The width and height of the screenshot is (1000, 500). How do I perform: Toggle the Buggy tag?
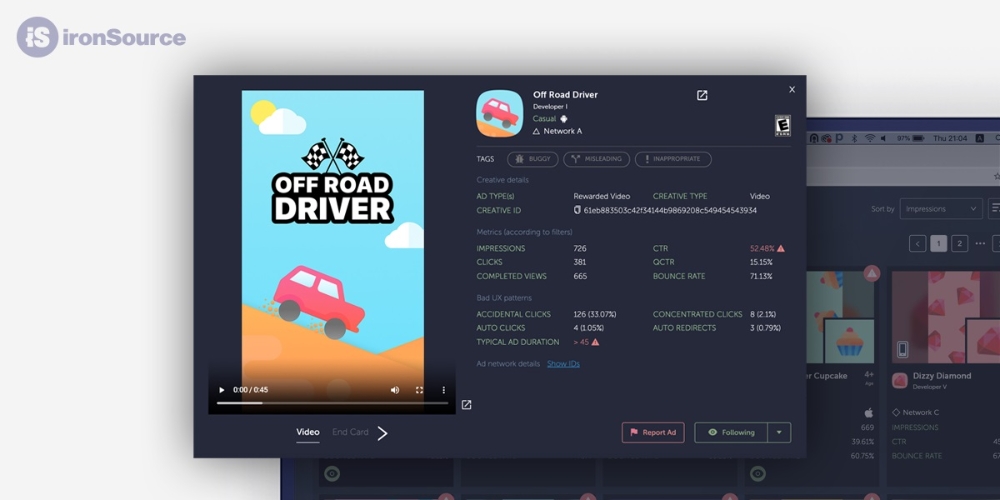(x=532, y=159)
